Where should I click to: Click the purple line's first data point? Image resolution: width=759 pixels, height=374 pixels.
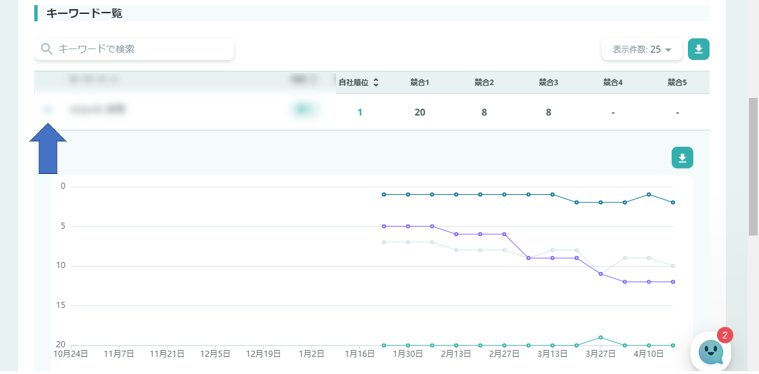pyautogui.click(x=384, y=226)
